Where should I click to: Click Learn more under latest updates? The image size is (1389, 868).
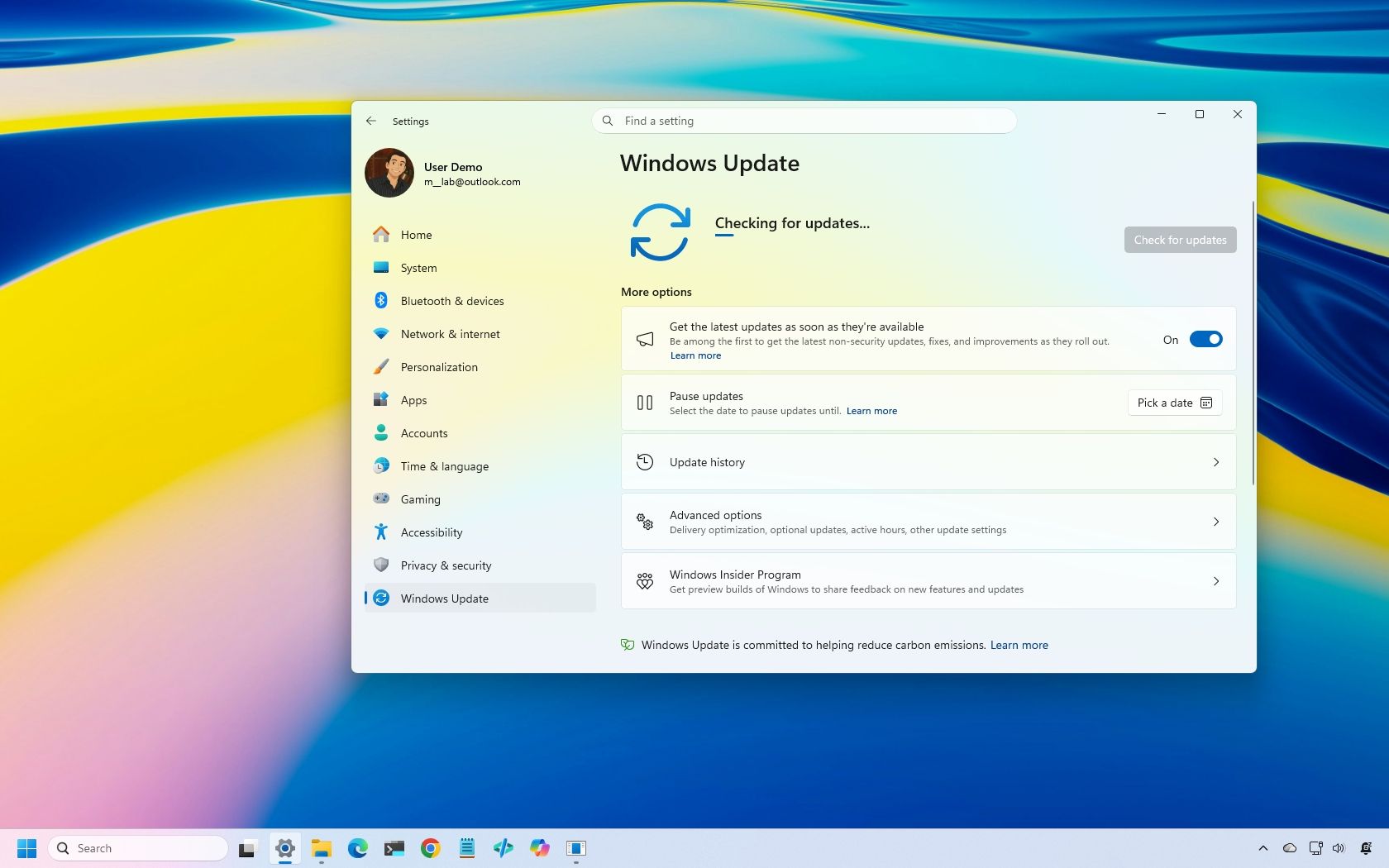695,355
